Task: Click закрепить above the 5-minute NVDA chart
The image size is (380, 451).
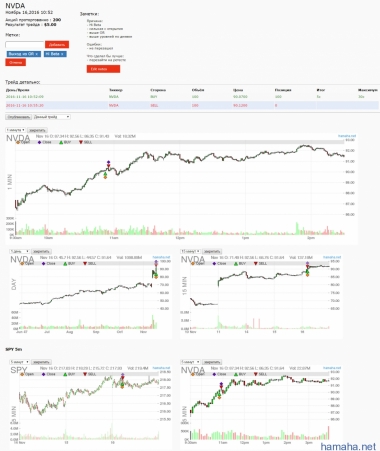Action: [212, 362]
